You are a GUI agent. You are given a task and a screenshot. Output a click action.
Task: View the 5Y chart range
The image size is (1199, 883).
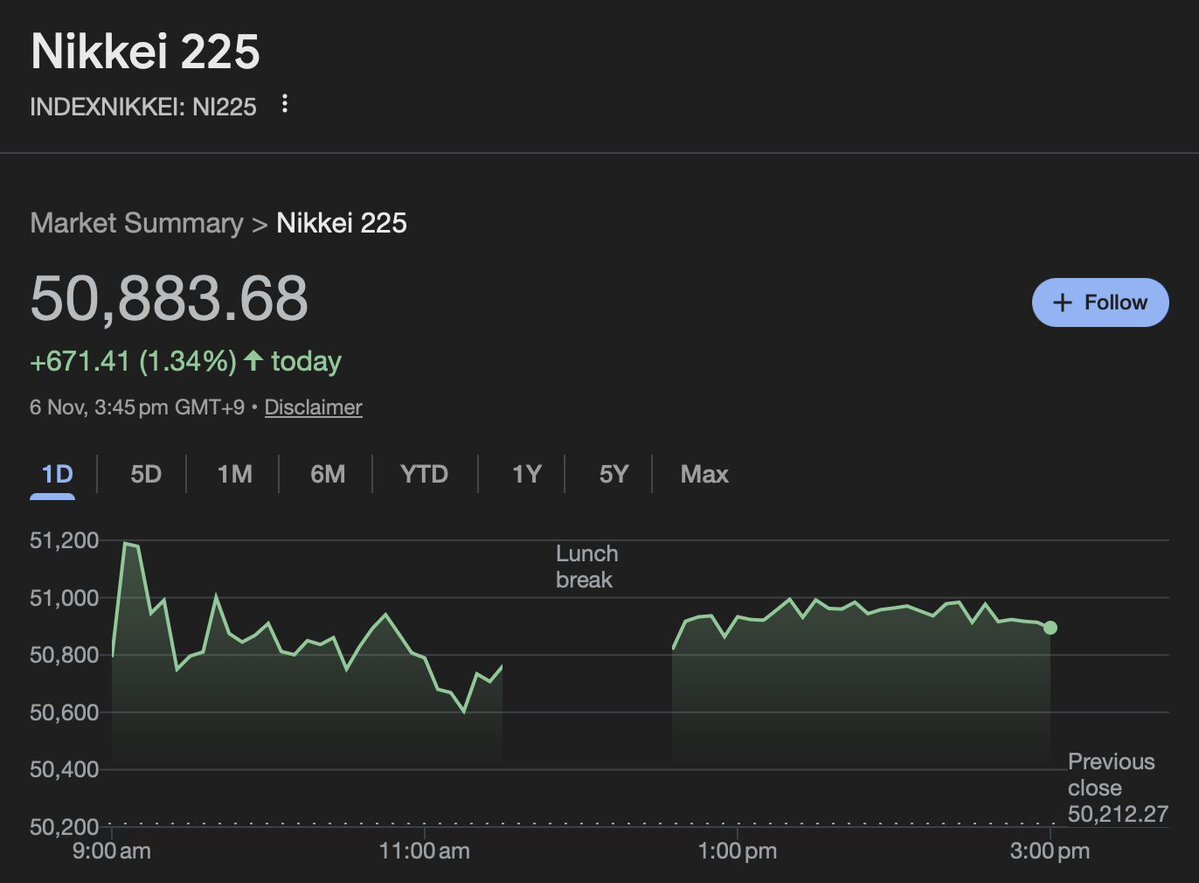coord(613,473)
